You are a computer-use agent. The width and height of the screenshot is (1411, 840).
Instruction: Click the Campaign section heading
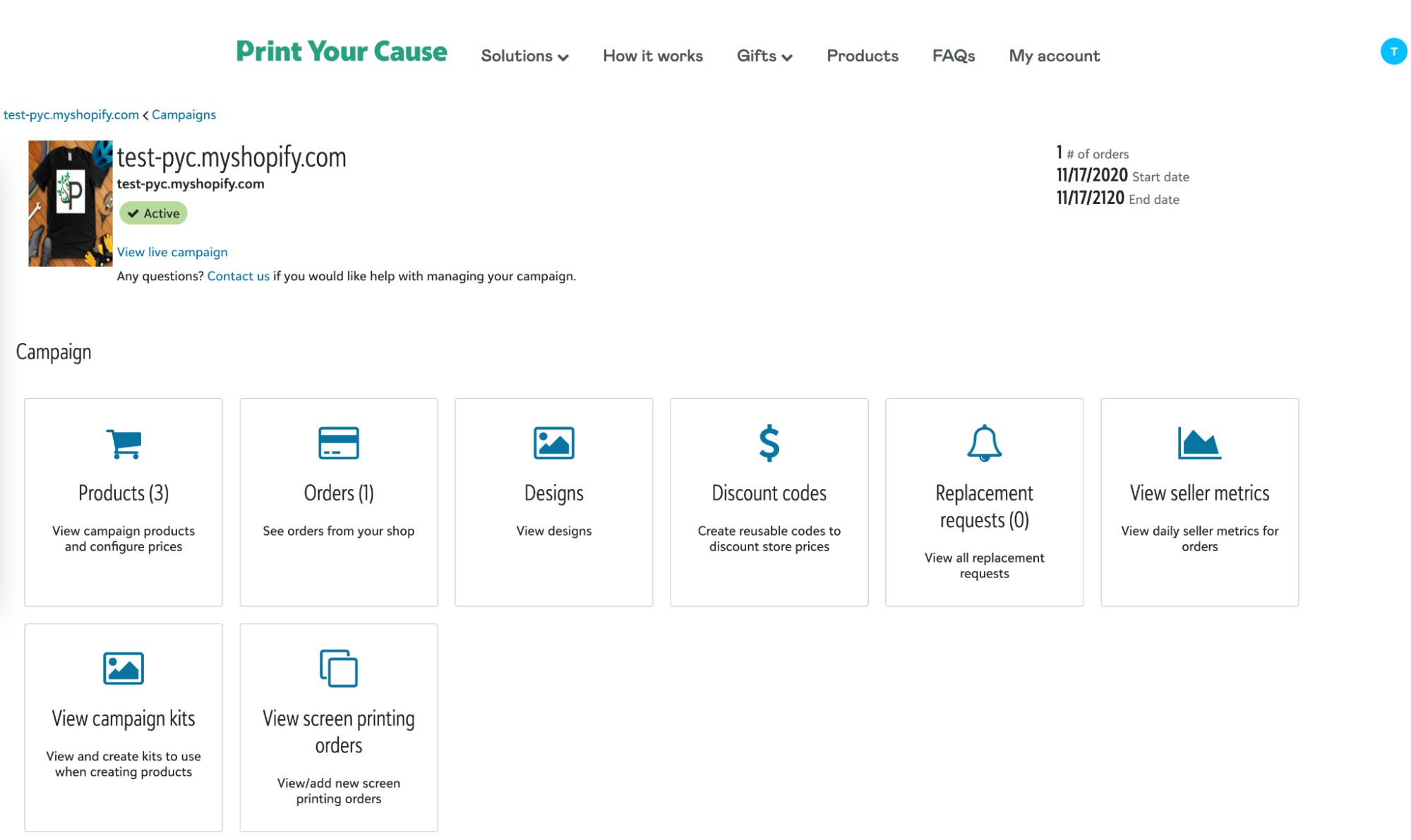pyautogui.click(x=54, y=352)
